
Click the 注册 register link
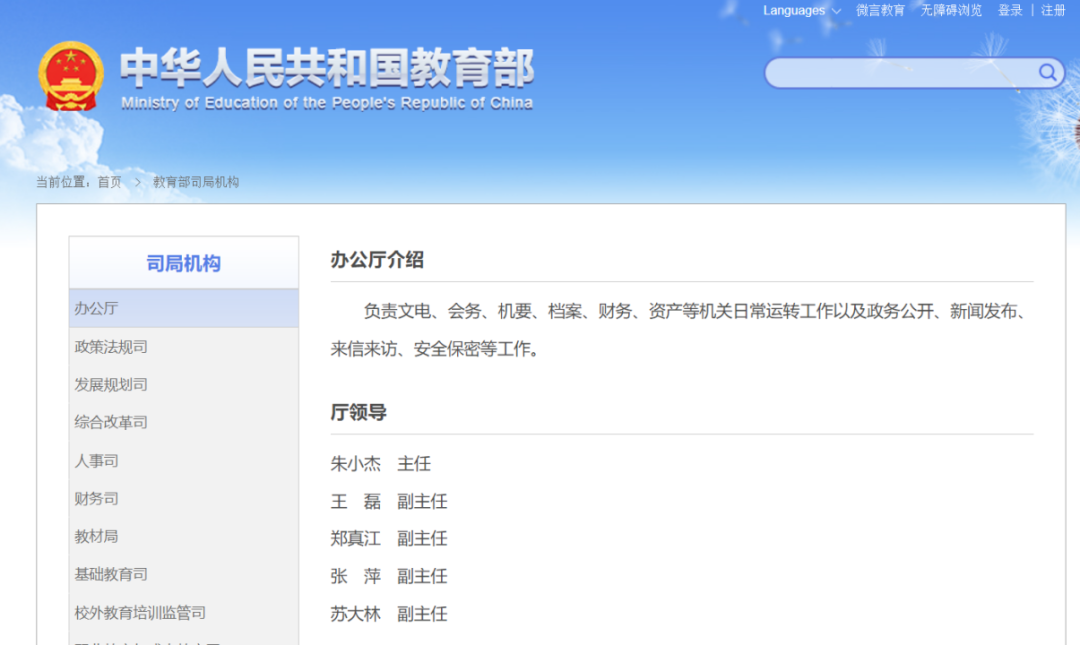1053,10
